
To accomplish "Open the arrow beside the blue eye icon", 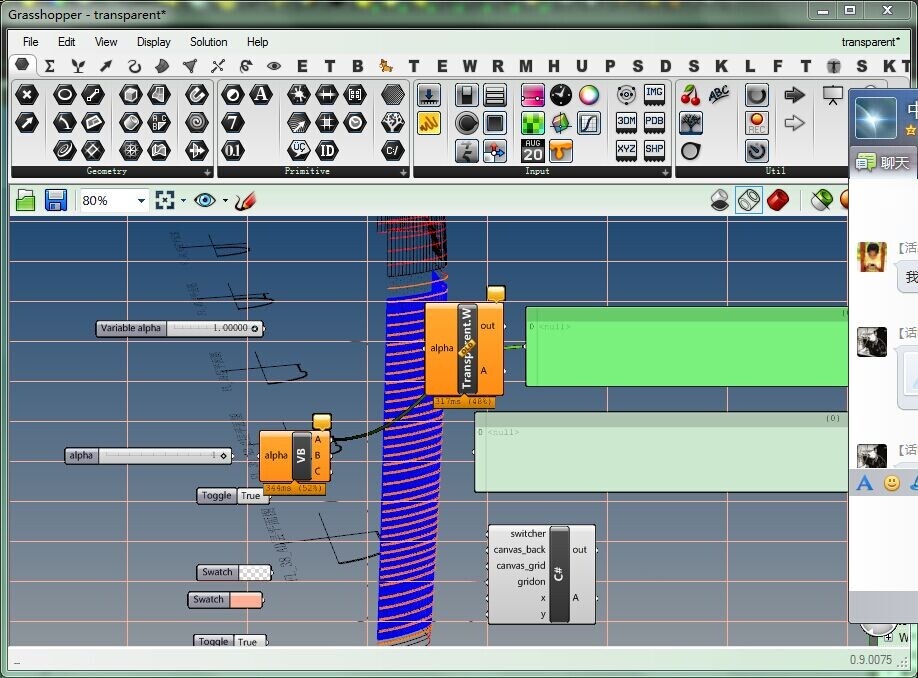I will 225,201.
